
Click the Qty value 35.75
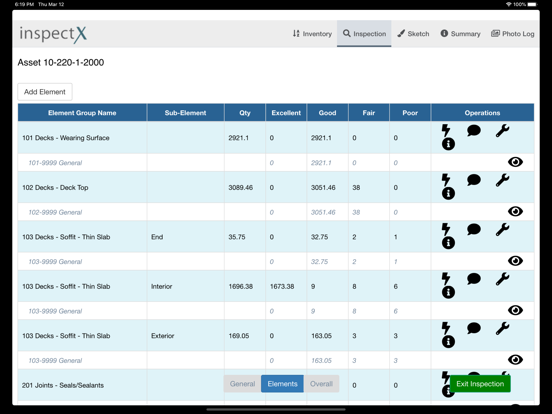237,237
